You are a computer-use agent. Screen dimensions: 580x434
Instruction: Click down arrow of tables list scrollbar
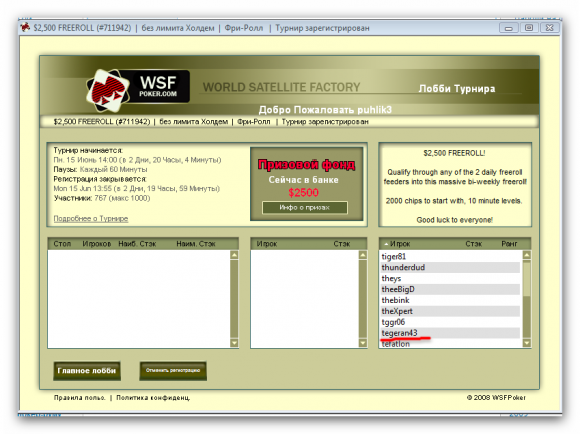(x=234, y=343)
